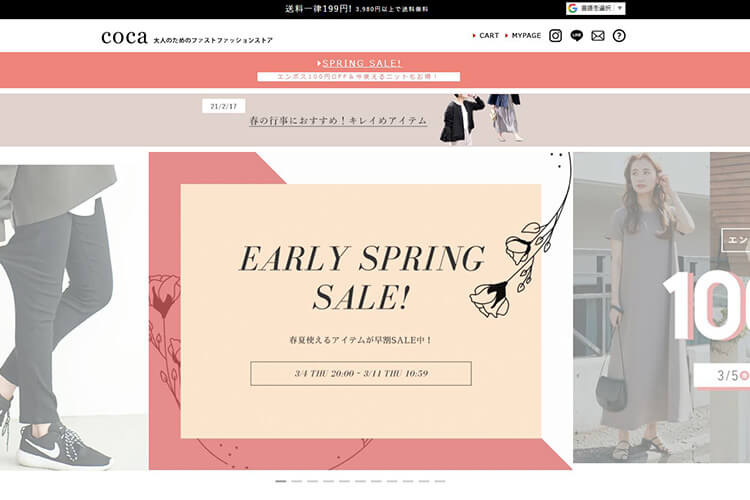Select the first carousel indicator dash
Image resolution: width=750 pixels, height=500 pixels.
click(x=281, y=481)
